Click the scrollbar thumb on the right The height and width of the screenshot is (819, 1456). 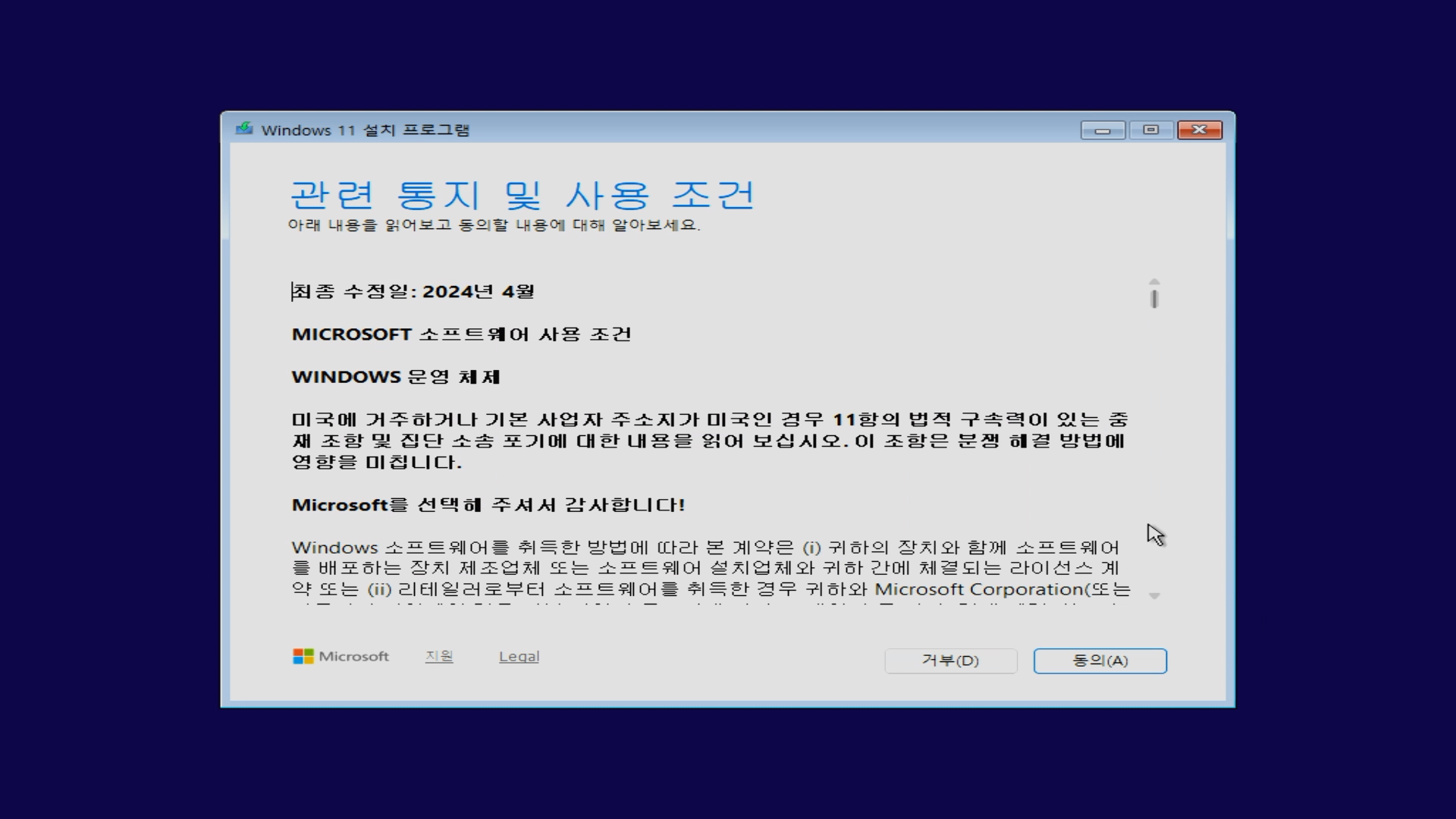pos(1153,300)
